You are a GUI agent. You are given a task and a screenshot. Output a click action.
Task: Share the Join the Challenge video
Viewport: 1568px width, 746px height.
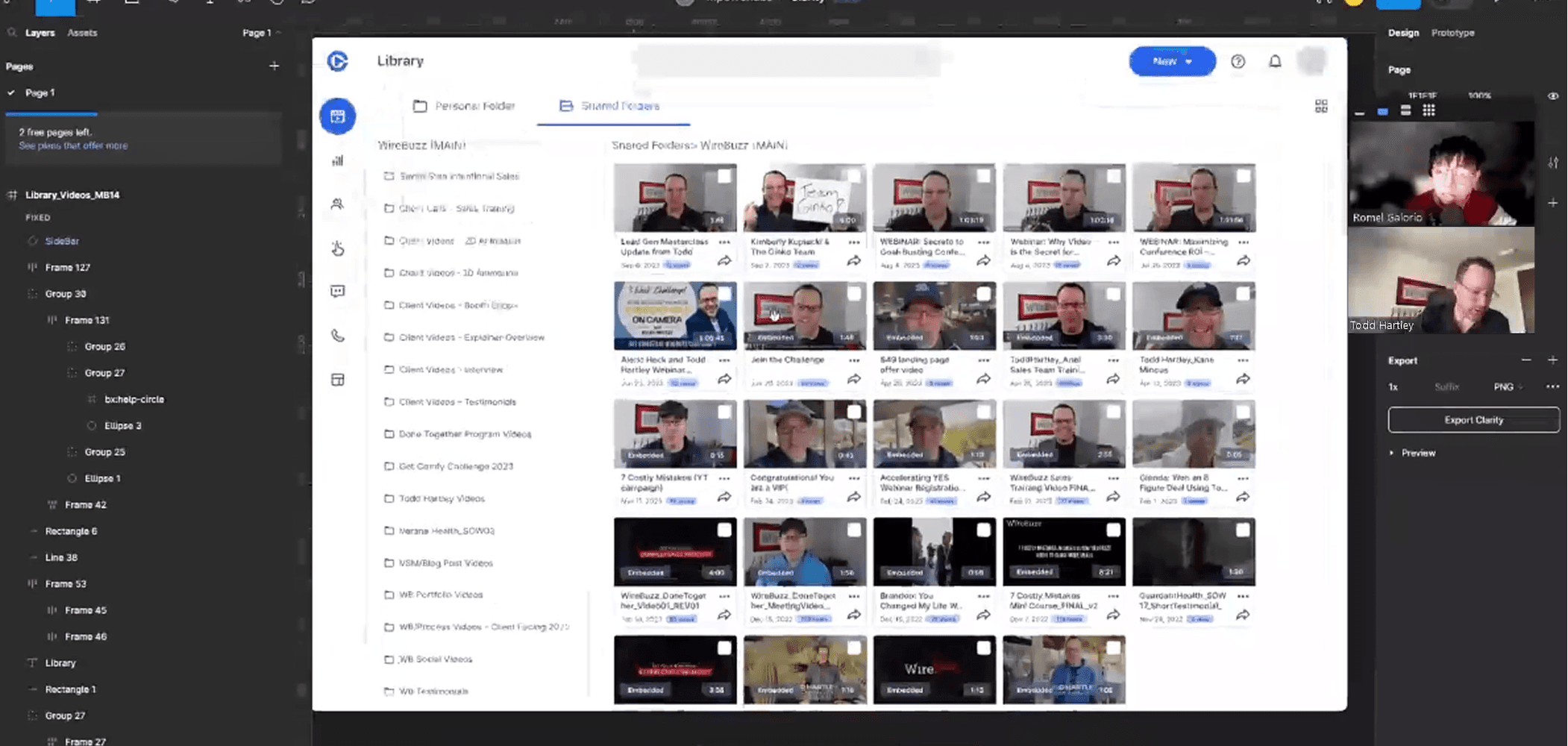click(854, 379)
